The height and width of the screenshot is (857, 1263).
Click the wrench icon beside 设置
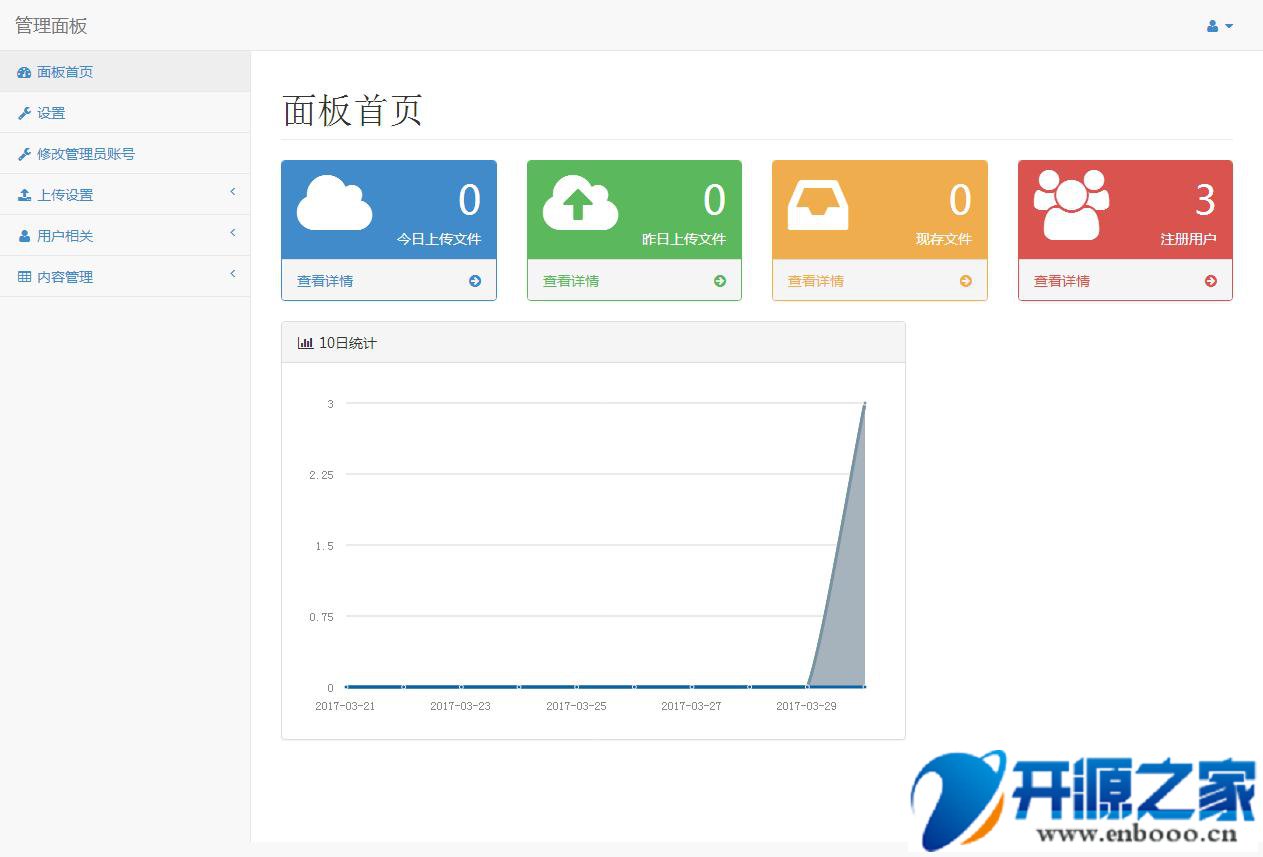click(x=24, y=114)
